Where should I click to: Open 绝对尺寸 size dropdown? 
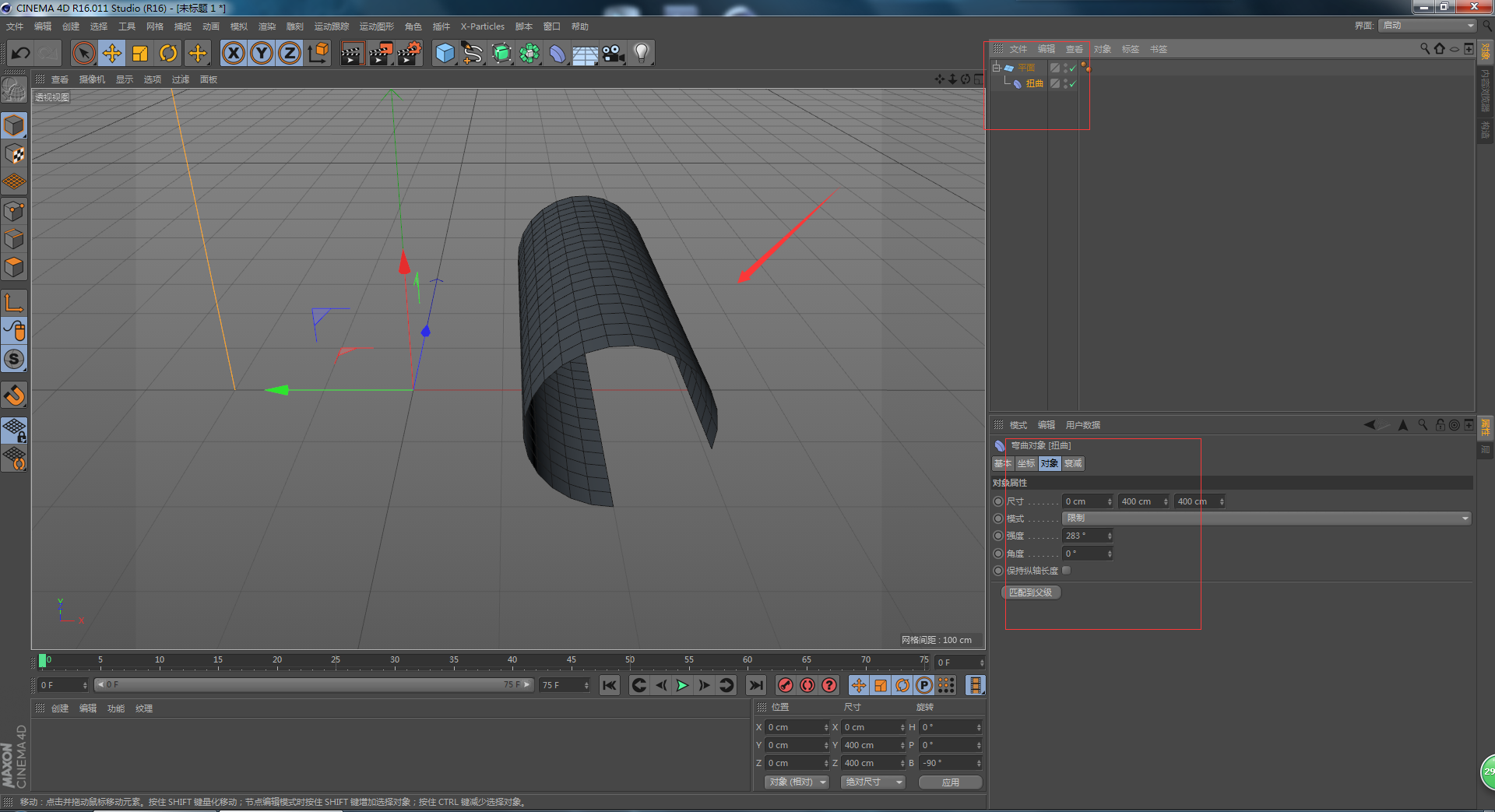873,782
